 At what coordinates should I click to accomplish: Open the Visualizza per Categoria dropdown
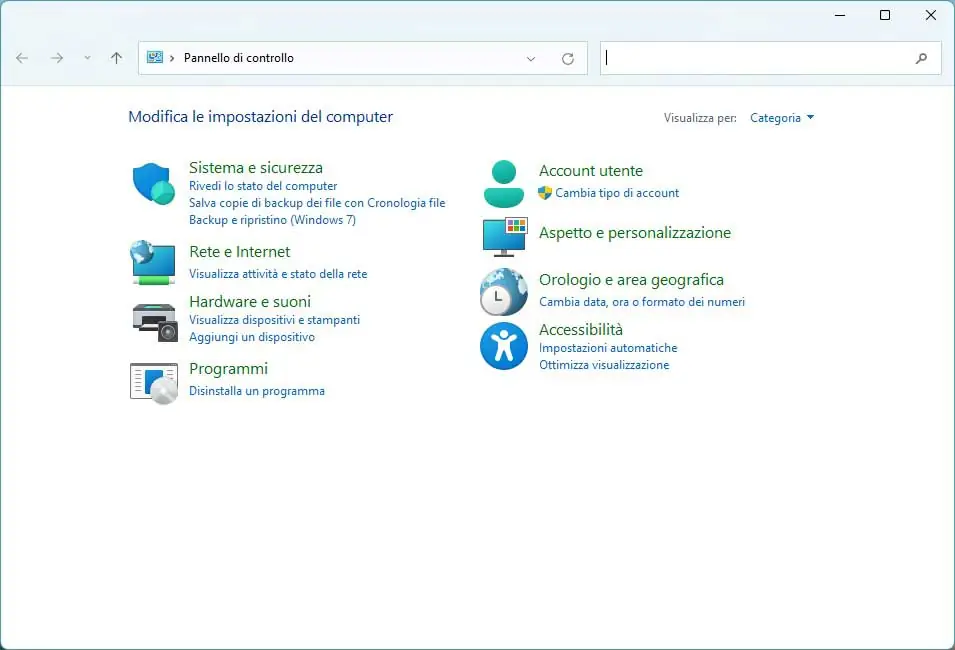pos(781,117)
